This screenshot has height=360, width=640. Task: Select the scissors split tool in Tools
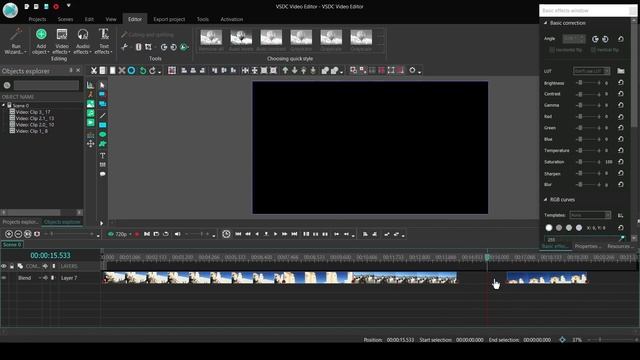point(124,47)
